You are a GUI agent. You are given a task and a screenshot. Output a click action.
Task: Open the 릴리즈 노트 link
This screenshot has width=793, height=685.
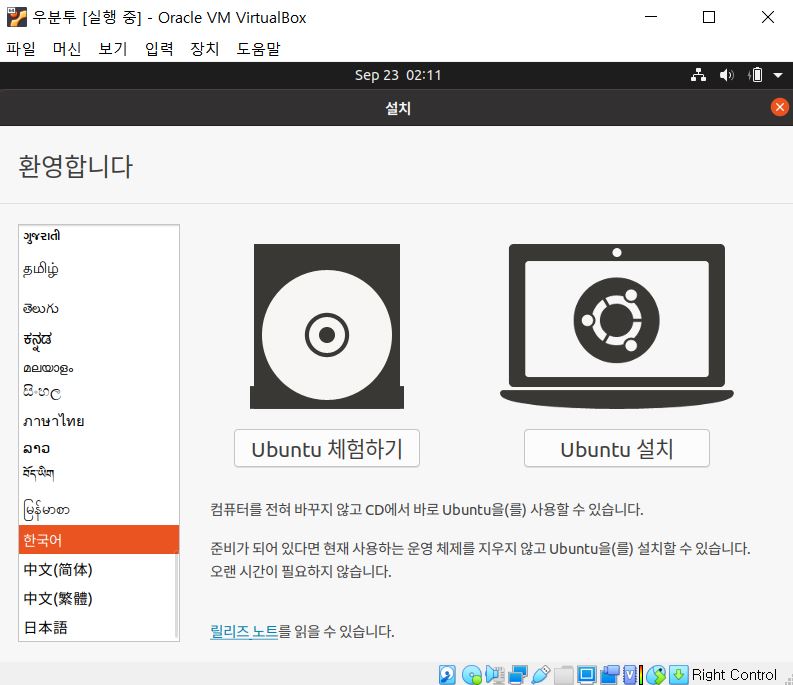(244, 631)
